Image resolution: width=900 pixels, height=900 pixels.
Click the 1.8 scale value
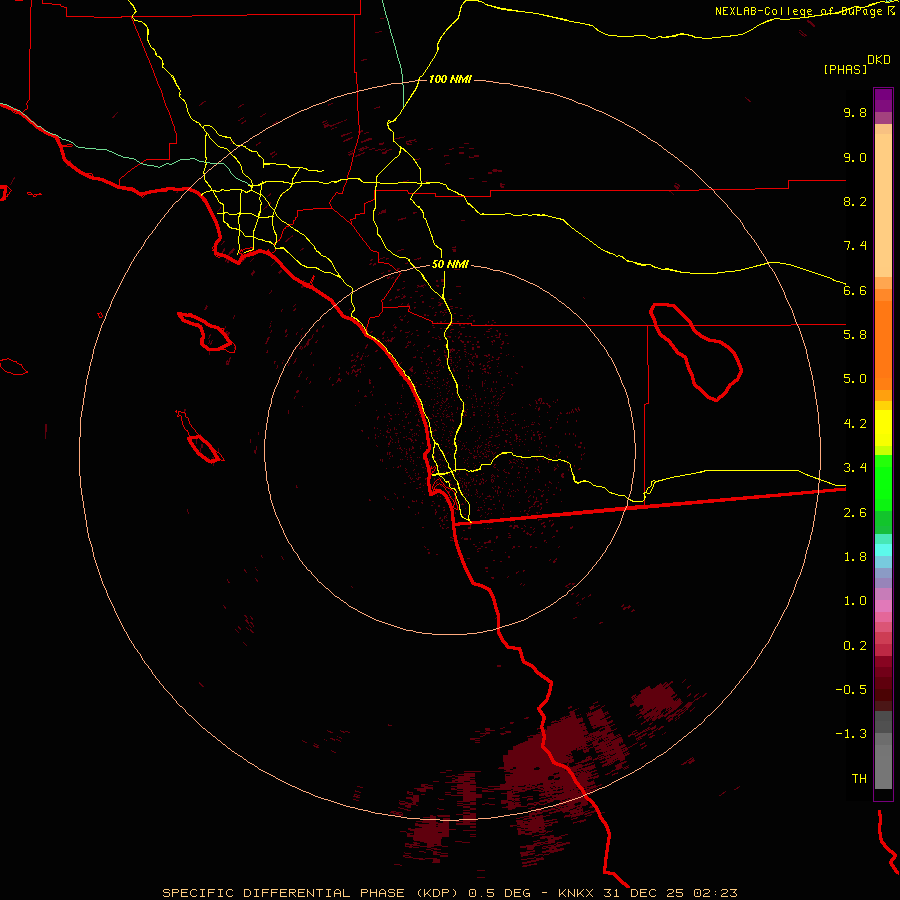tap(855, 557)
